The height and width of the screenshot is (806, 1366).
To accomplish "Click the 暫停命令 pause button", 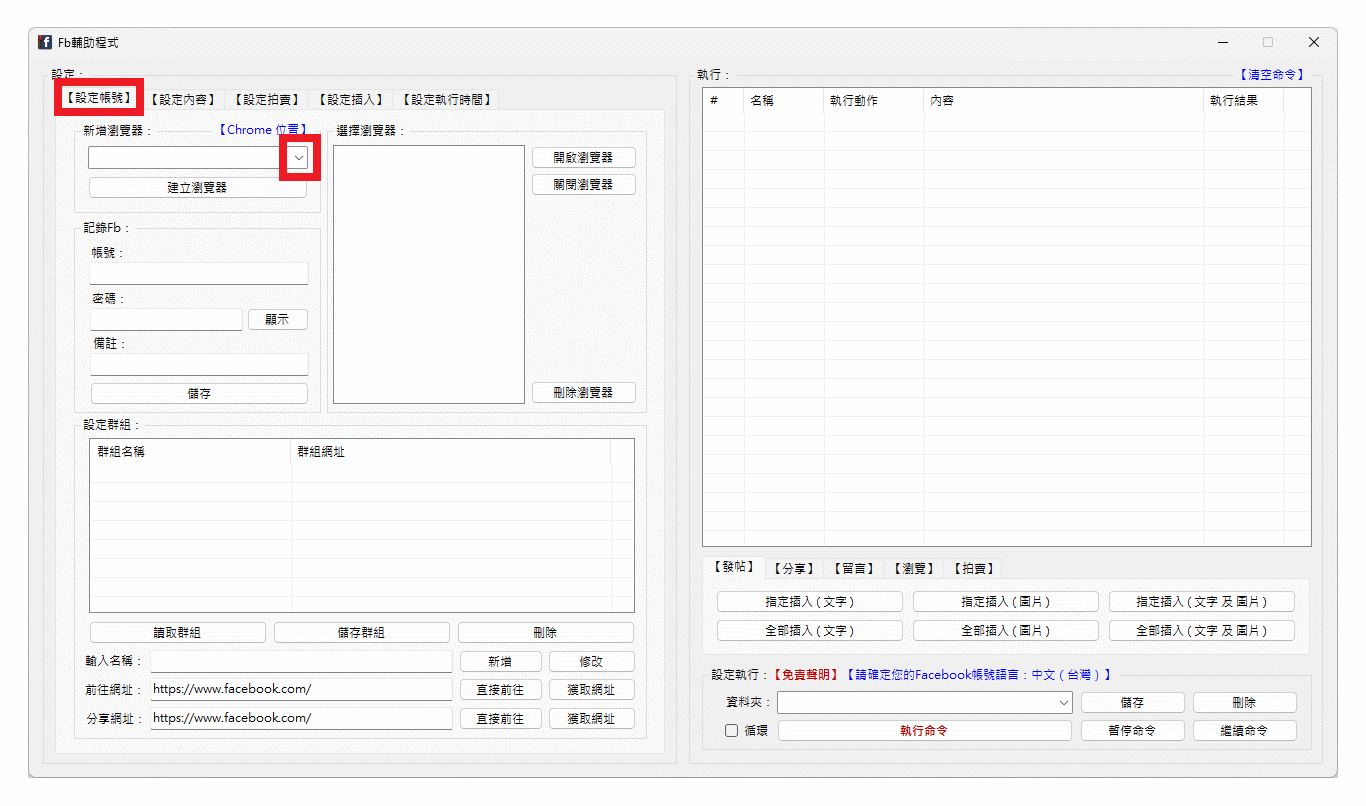I will (x=1133, y=731).
